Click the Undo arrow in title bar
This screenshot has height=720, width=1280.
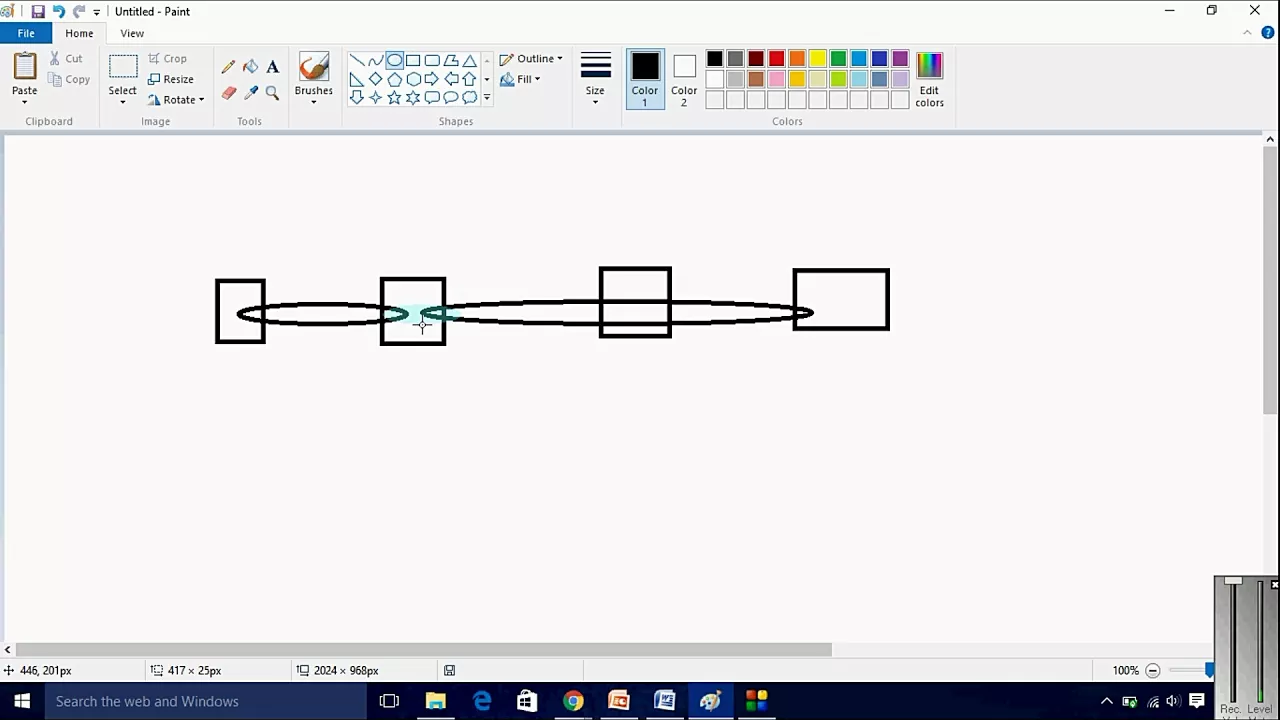[x=58, y=11]
